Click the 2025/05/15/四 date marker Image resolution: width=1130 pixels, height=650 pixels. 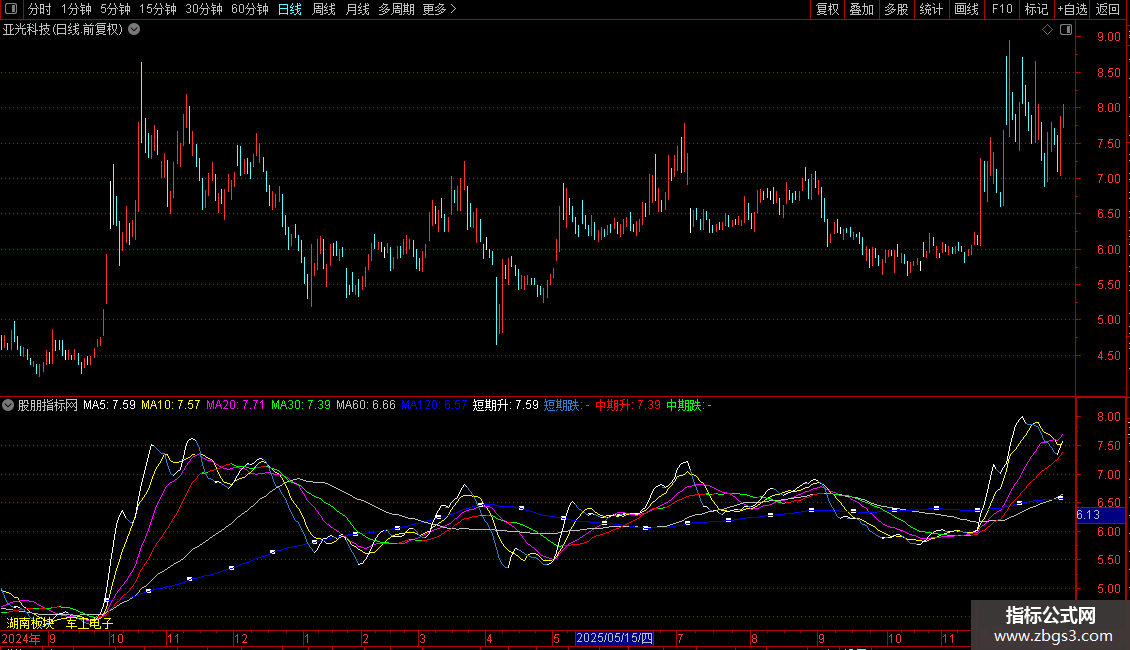(615, 638)
